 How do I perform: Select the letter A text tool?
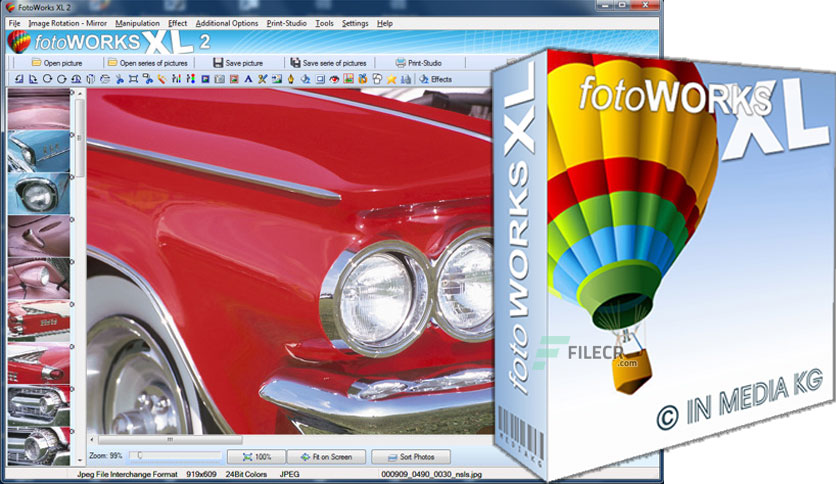tap(248, 79)
